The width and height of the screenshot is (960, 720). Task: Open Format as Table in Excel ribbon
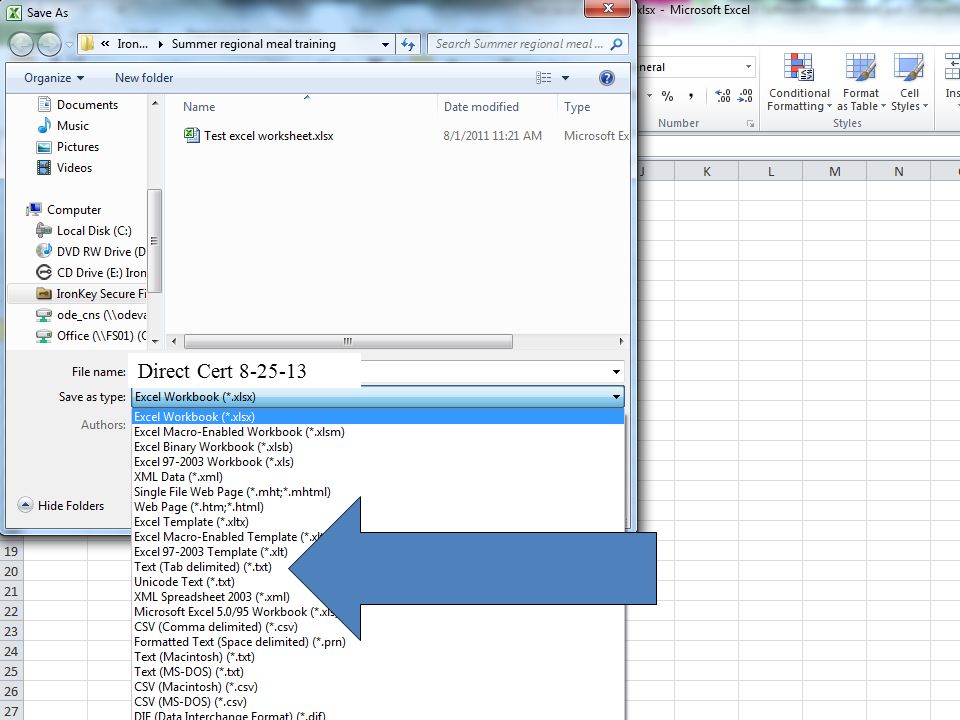[x=861, y=83]
